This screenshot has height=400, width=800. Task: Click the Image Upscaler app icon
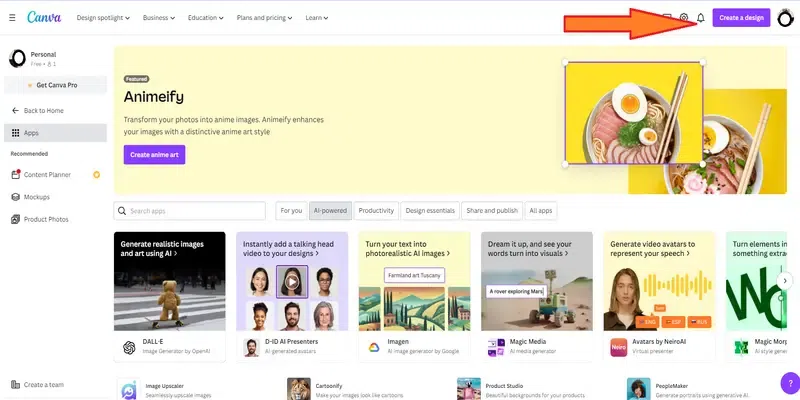point(129,389)
